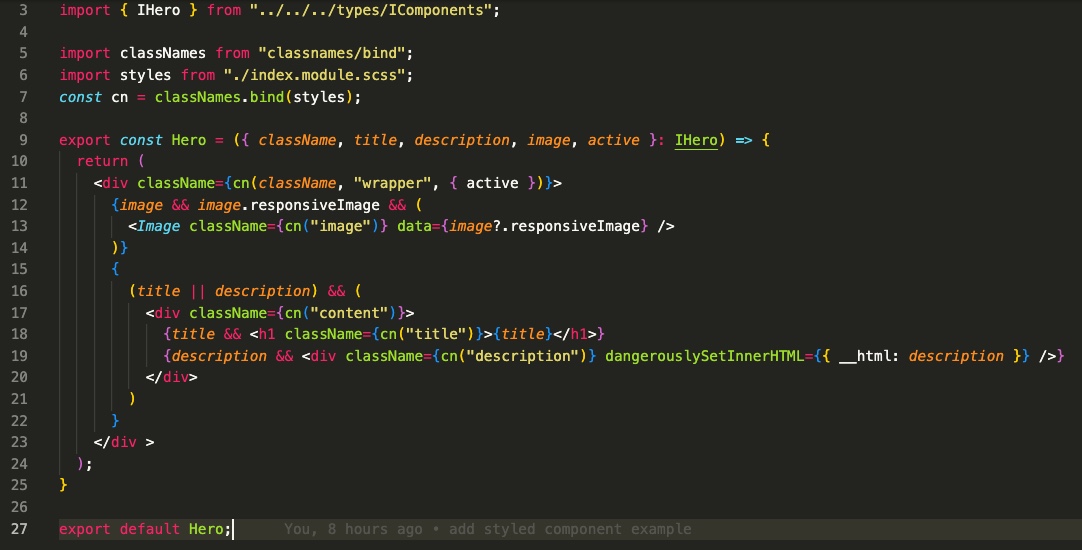The height and width of the screenshot is (550, 1082).
Task: Click the 'Image' component tag on line 13
Action: click(x=159, y=226)
